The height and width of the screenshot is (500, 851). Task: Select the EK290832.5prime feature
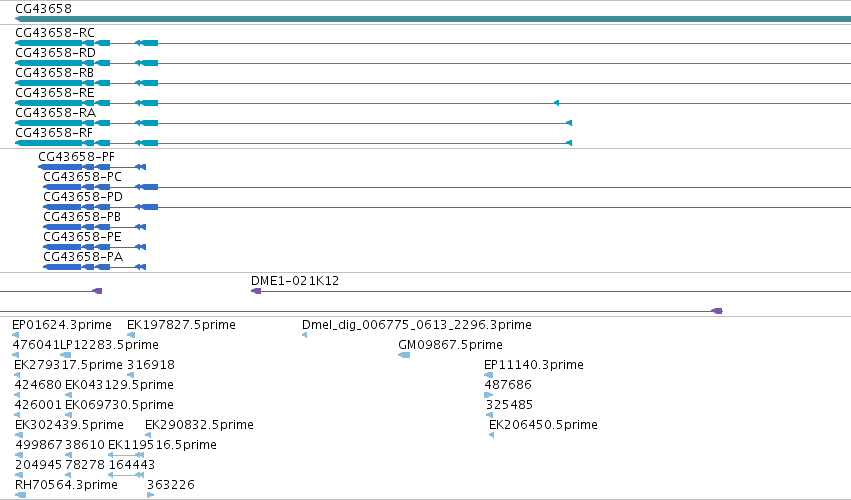(x=199, y=425)
